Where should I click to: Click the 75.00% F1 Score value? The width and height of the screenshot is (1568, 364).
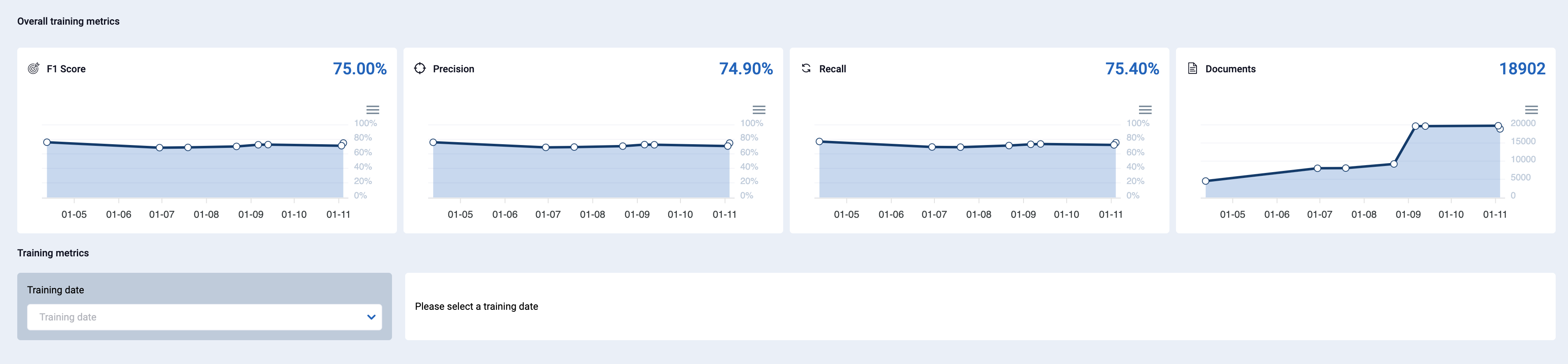(x=360, y=69)
